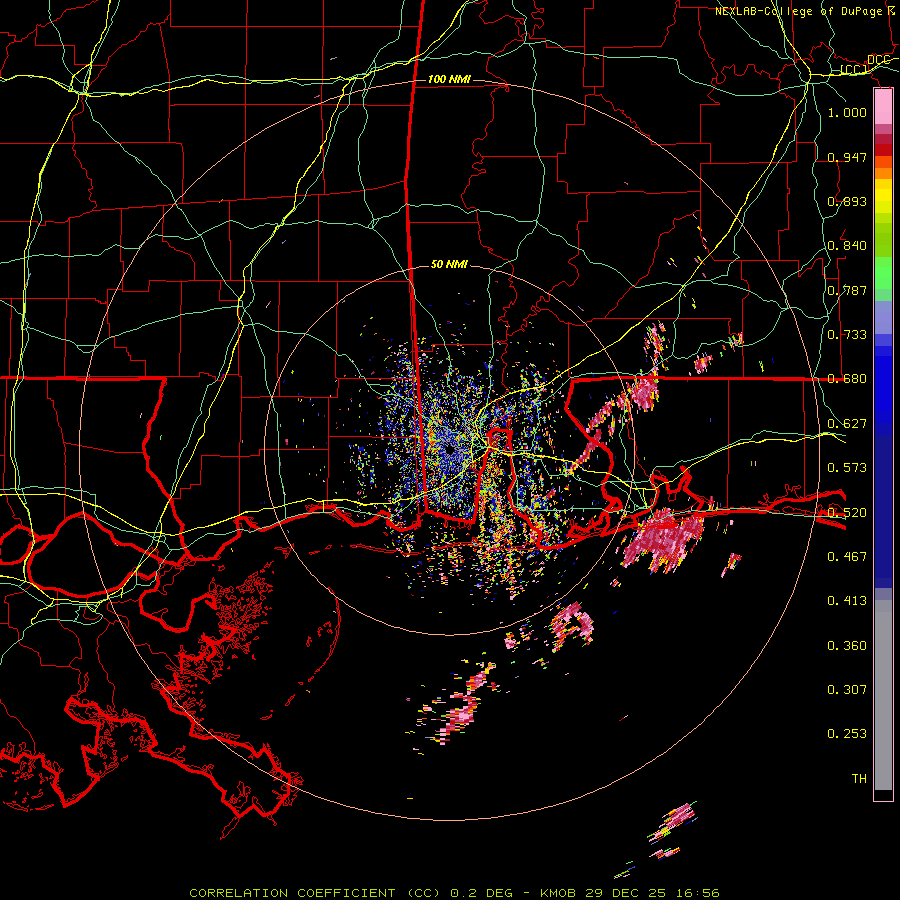Click the 0.413 scale value
The height and width of the screenshot is (900, 900).
click(x=847, y=601)
